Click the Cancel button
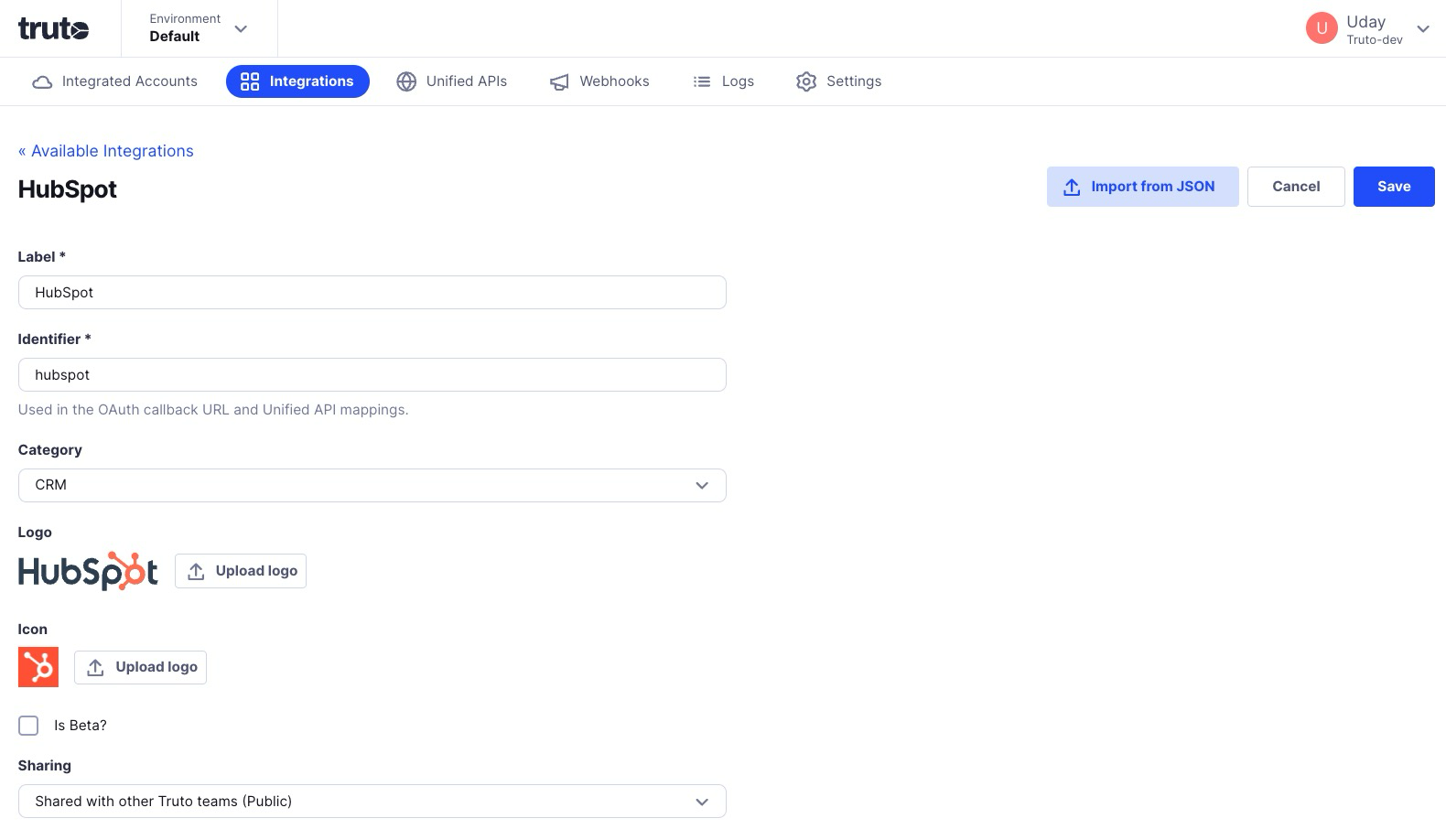 [x=1296, y=187]
